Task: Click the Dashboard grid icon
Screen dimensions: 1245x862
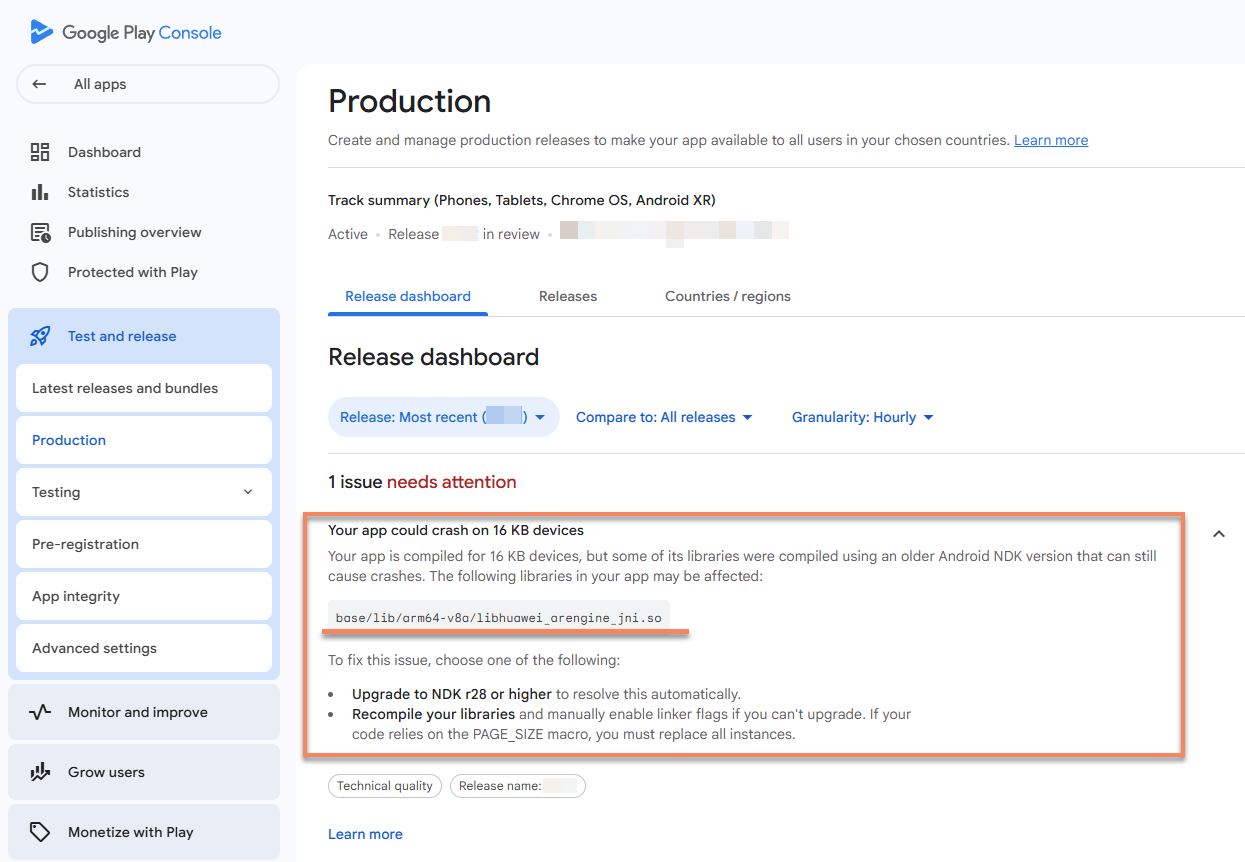Action: (40, 152)
